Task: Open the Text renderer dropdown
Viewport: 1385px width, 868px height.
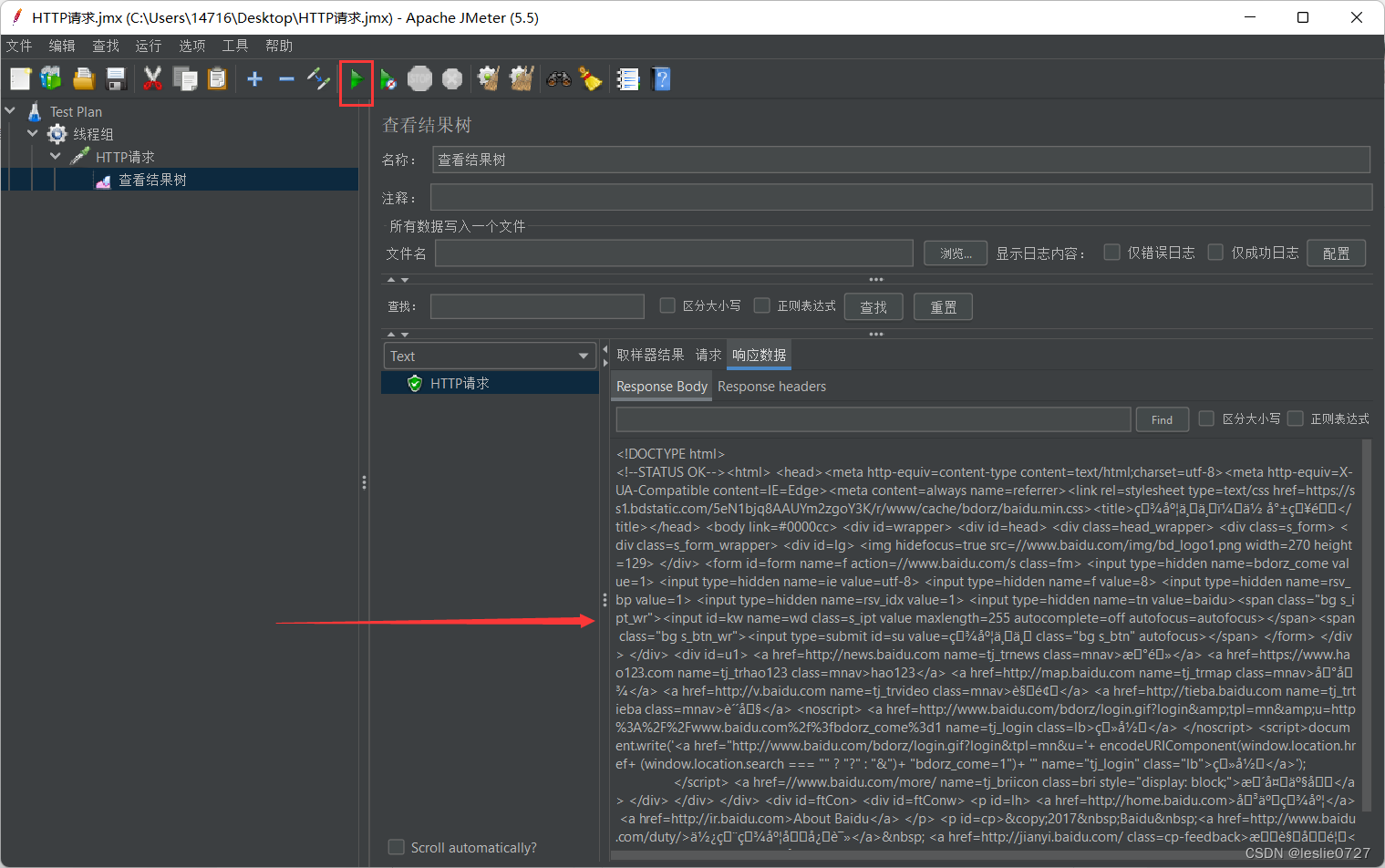Action: [x=490, y=356]
